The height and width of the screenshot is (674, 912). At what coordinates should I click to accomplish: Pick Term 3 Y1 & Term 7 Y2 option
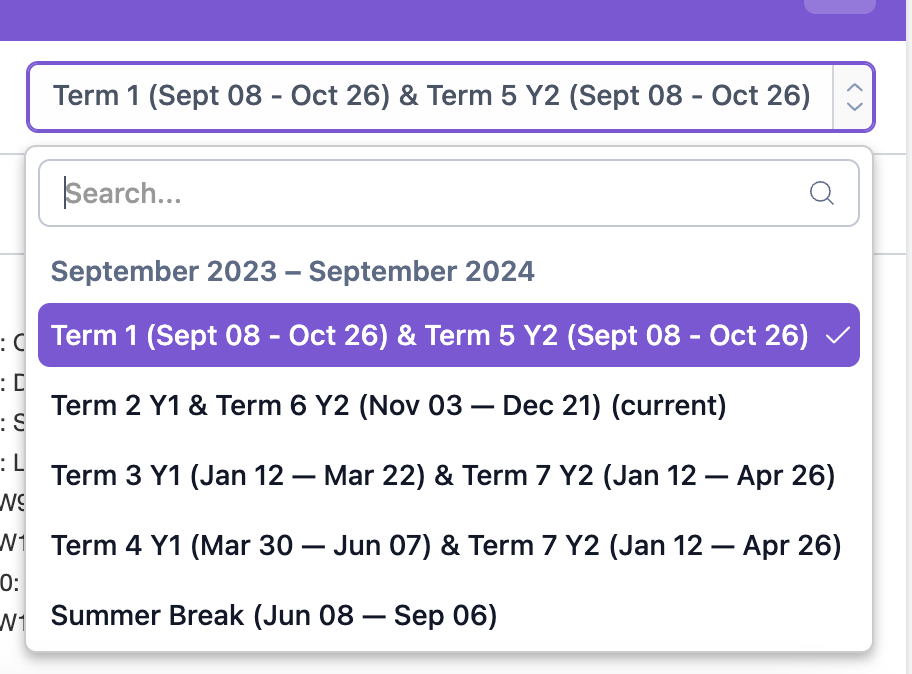[x=440, y=475]
